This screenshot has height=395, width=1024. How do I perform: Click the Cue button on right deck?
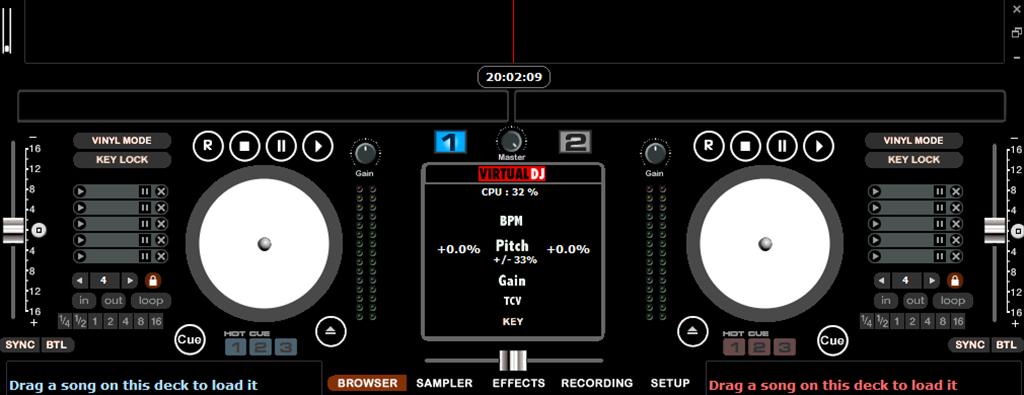832,340
